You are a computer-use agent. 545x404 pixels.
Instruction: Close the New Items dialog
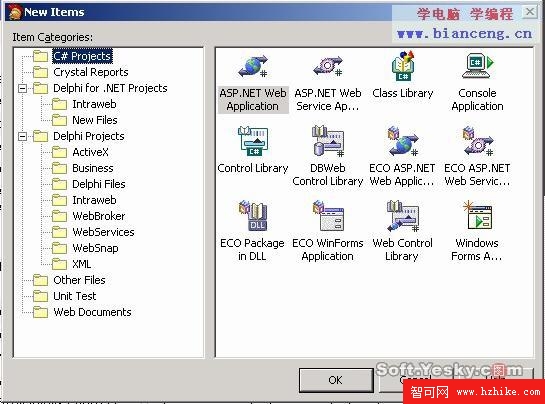tap(530, 12)
